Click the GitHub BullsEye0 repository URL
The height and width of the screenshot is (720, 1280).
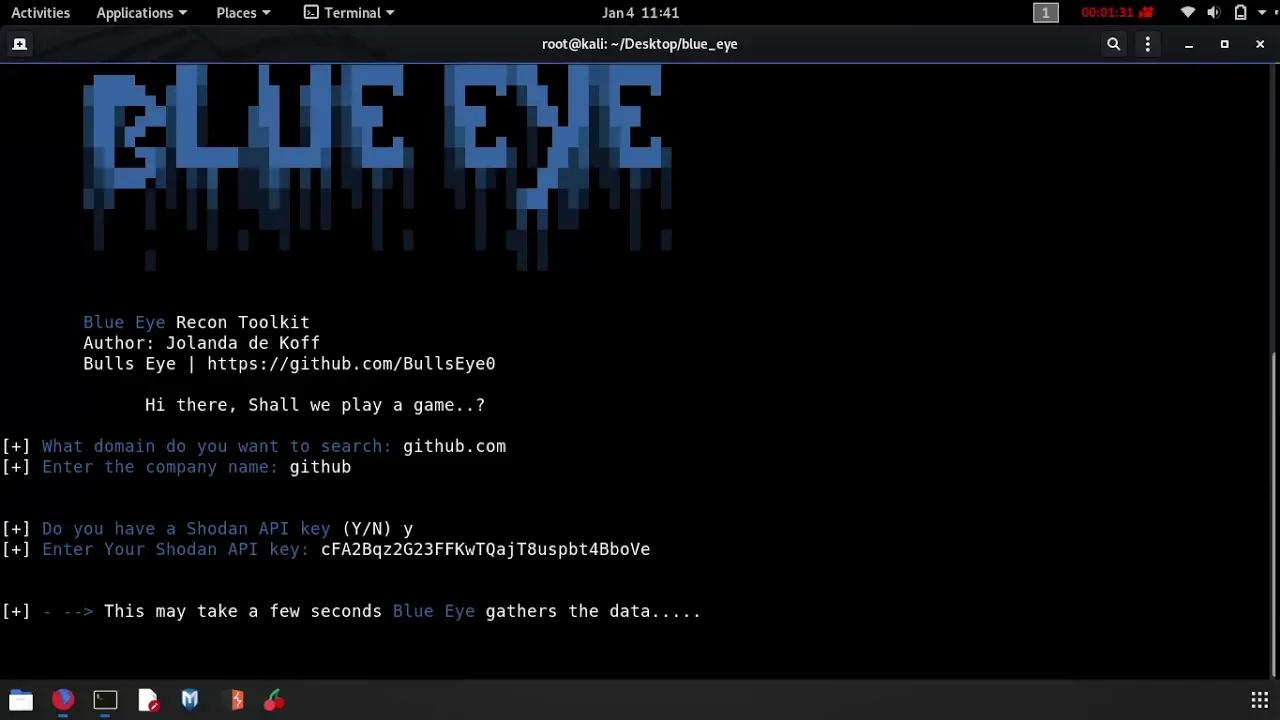[x=351, y=364]
